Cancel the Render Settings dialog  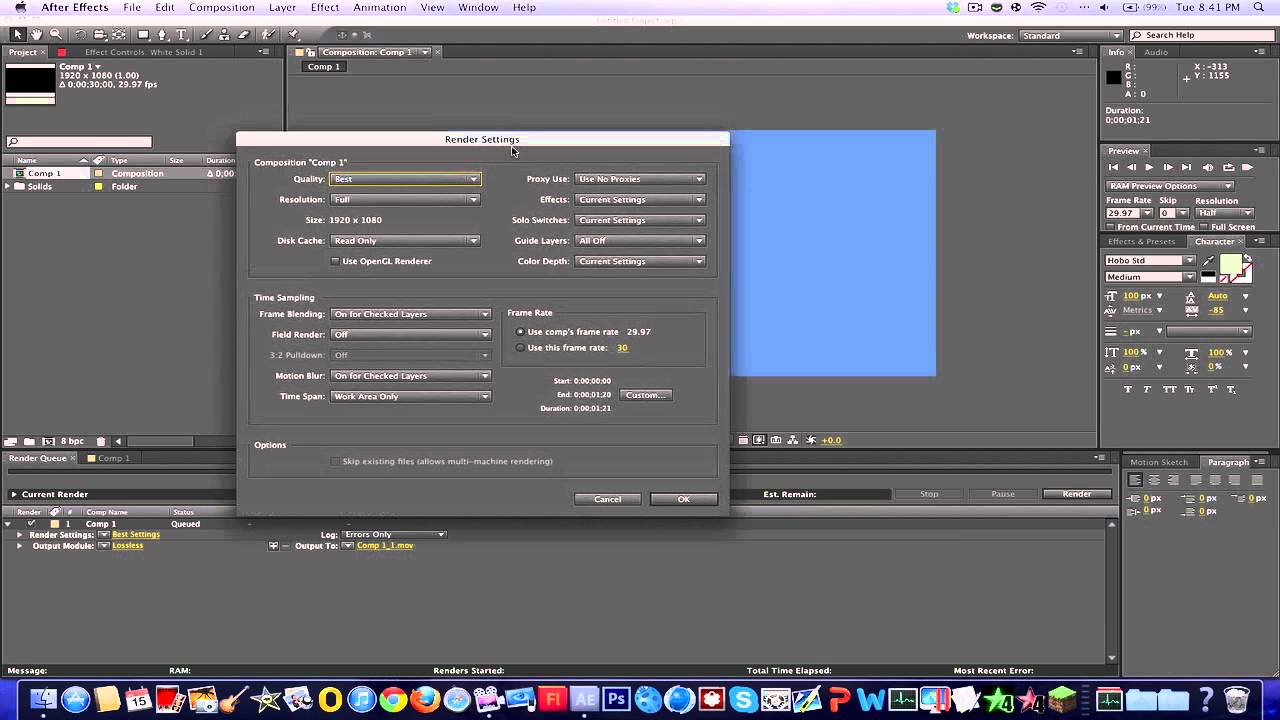click(x=608, y=499)
